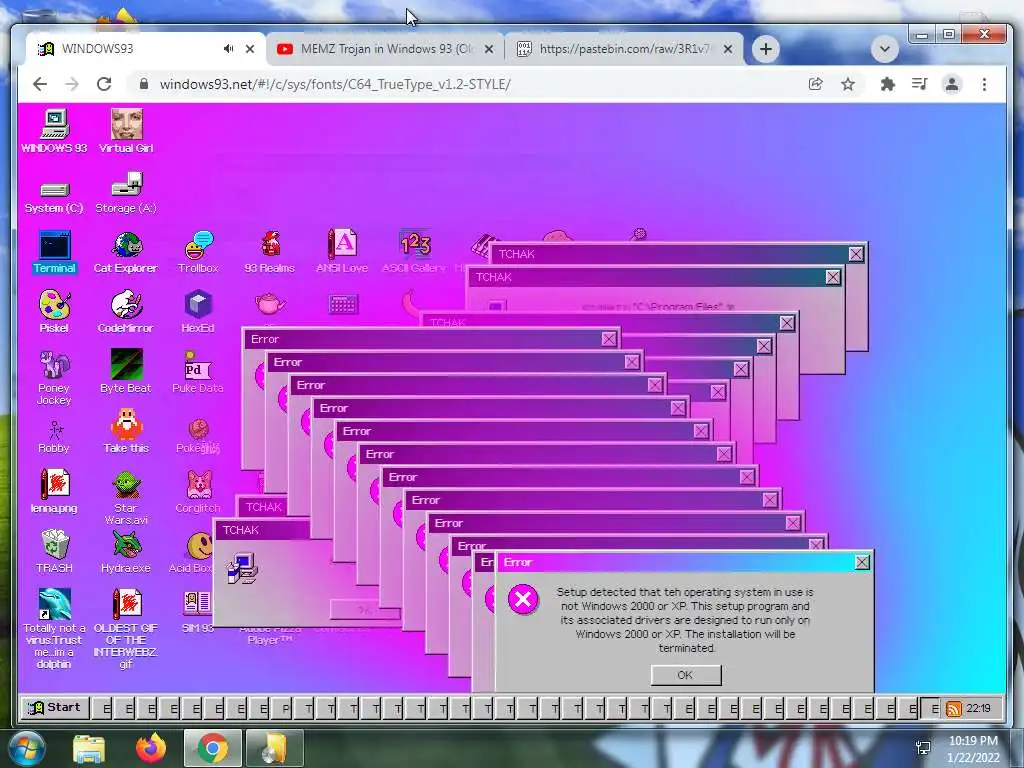The width and height of the screenshot is (1024, 768).
Task: Launch the CodeMirror editor icon
Action: click(x=126, y=312)
